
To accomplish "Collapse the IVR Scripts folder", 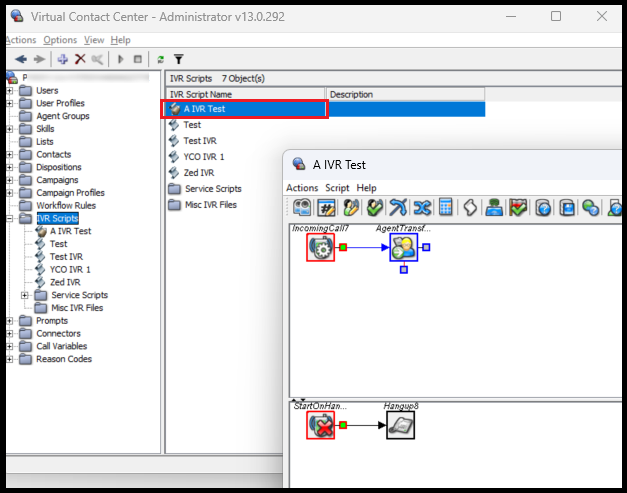I will (x=10, y=219).
